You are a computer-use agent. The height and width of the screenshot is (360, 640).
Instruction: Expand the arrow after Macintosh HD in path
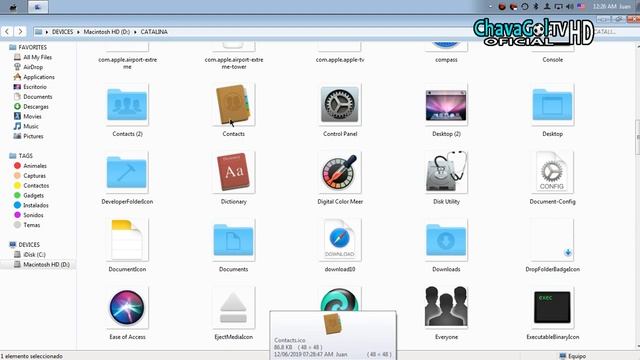135,32
